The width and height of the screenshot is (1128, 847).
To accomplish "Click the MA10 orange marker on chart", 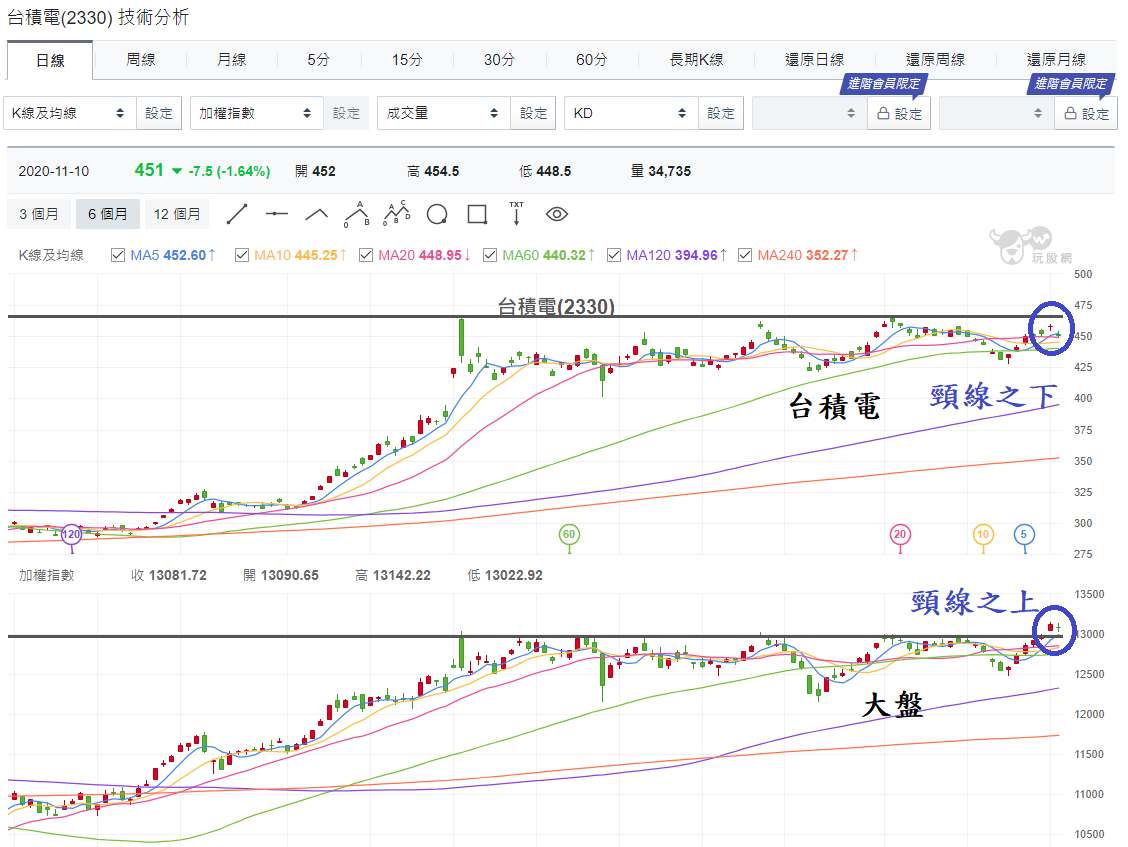I will pyautogui.click(x=983, y=535).
